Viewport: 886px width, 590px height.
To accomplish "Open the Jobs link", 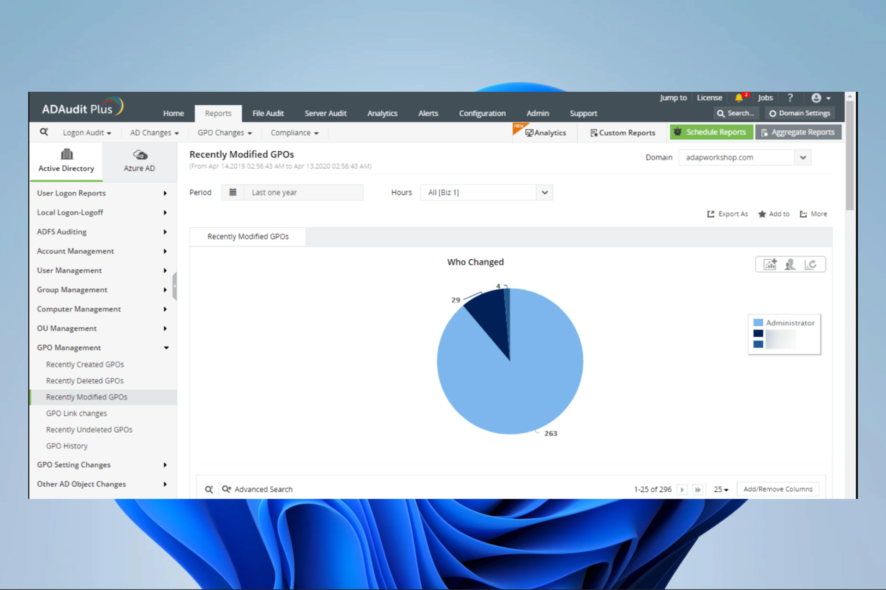I will coord(765,98).
